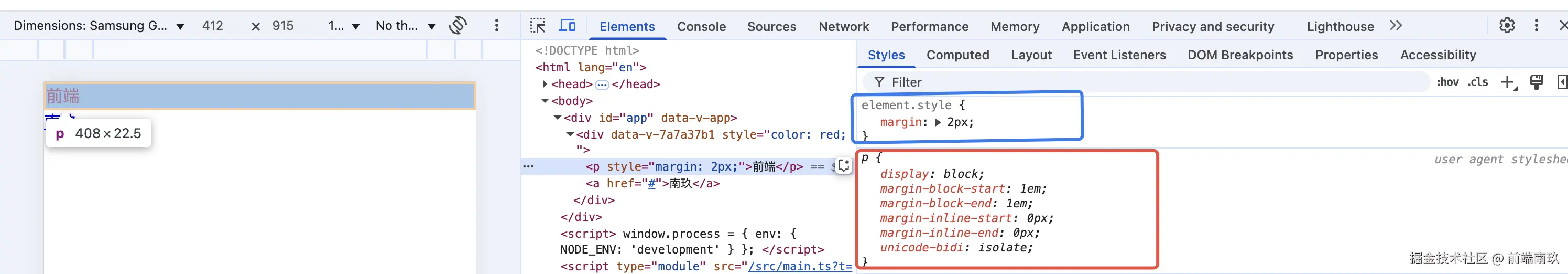Open the Lighthouse tab

click(x=1341, y=26)
